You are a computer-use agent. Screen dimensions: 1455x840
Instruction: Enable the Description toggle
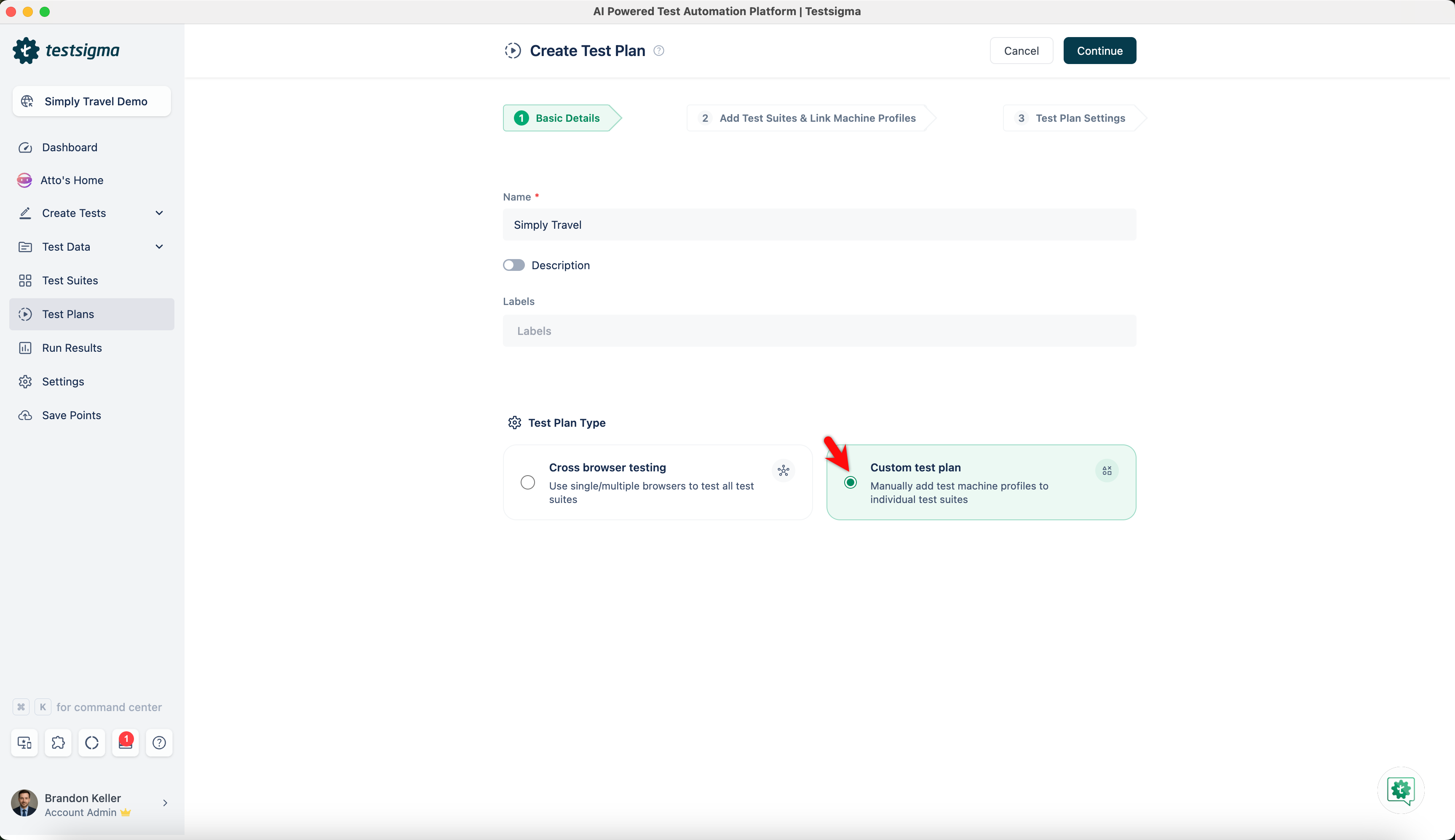(513, 265)
